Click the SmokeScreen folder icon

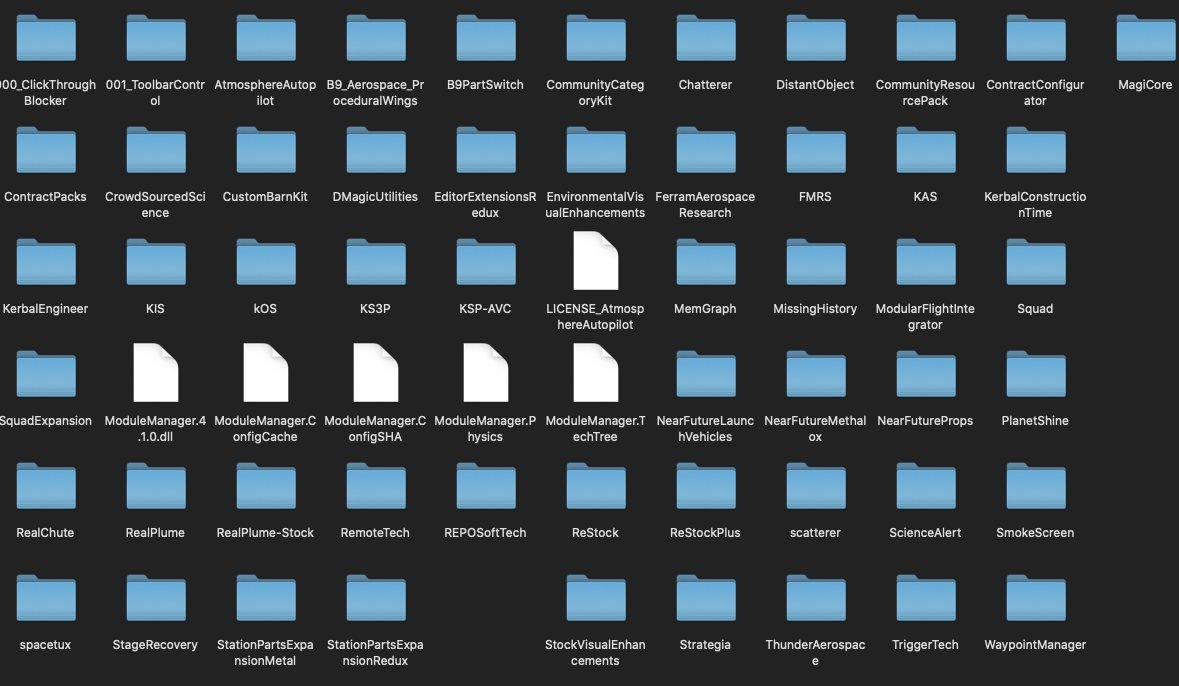1035,486
